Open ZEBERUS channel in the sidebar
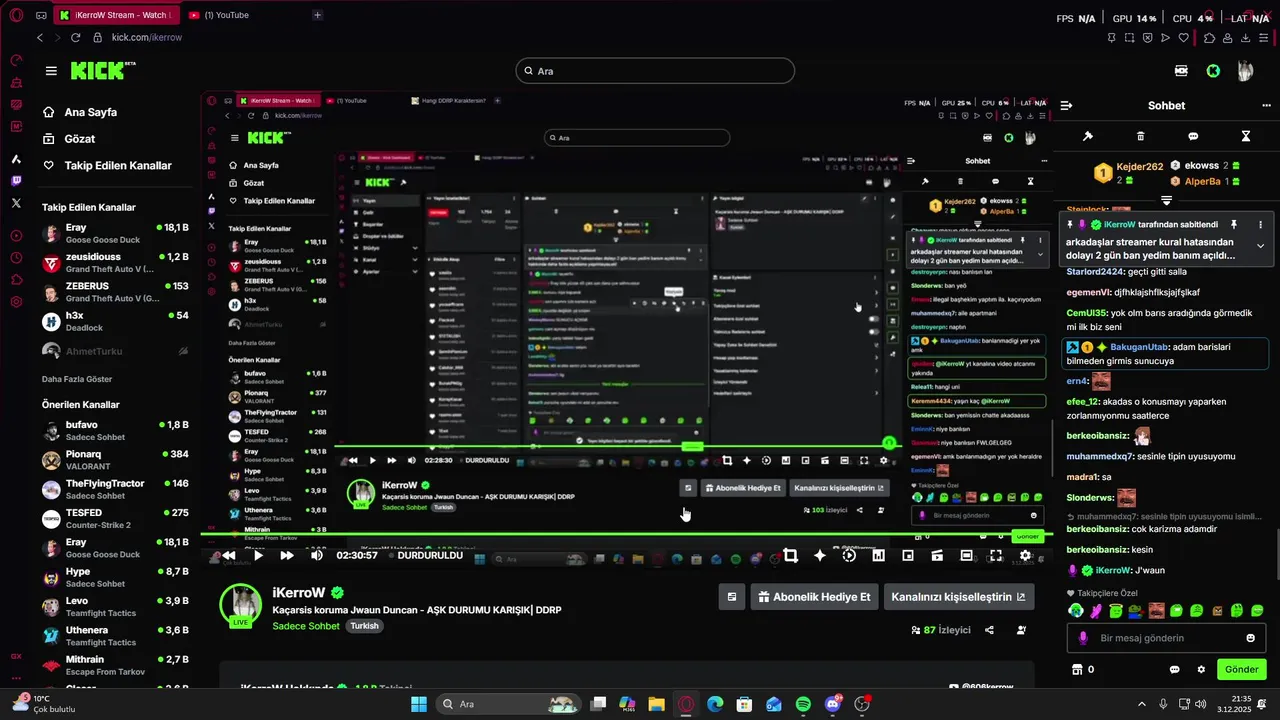 (x=115, y=292)
